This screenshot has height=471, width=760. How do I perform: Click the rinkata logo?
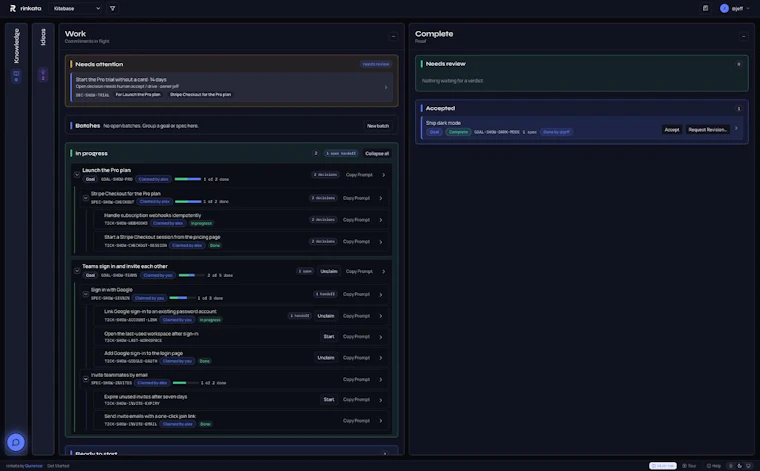[25, 8]
